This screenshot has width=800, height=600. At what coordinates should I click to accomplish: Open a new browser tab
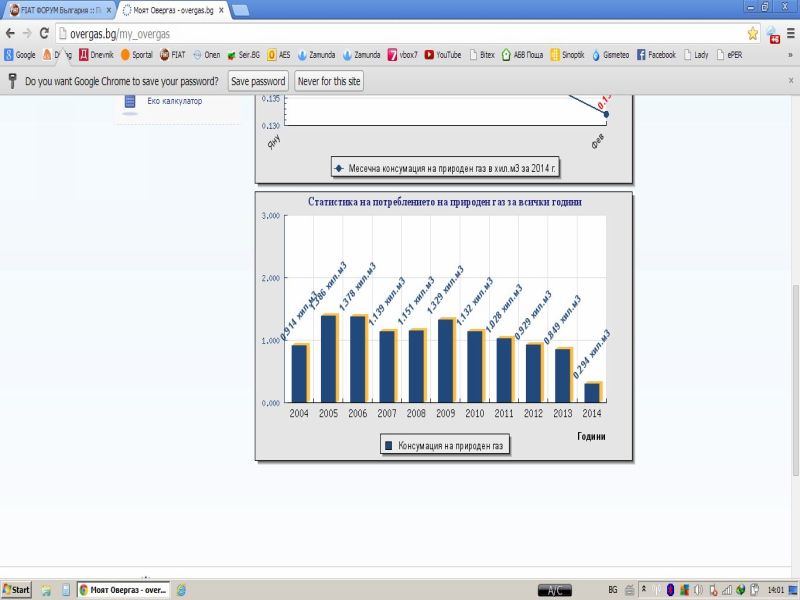click(241, 10)
